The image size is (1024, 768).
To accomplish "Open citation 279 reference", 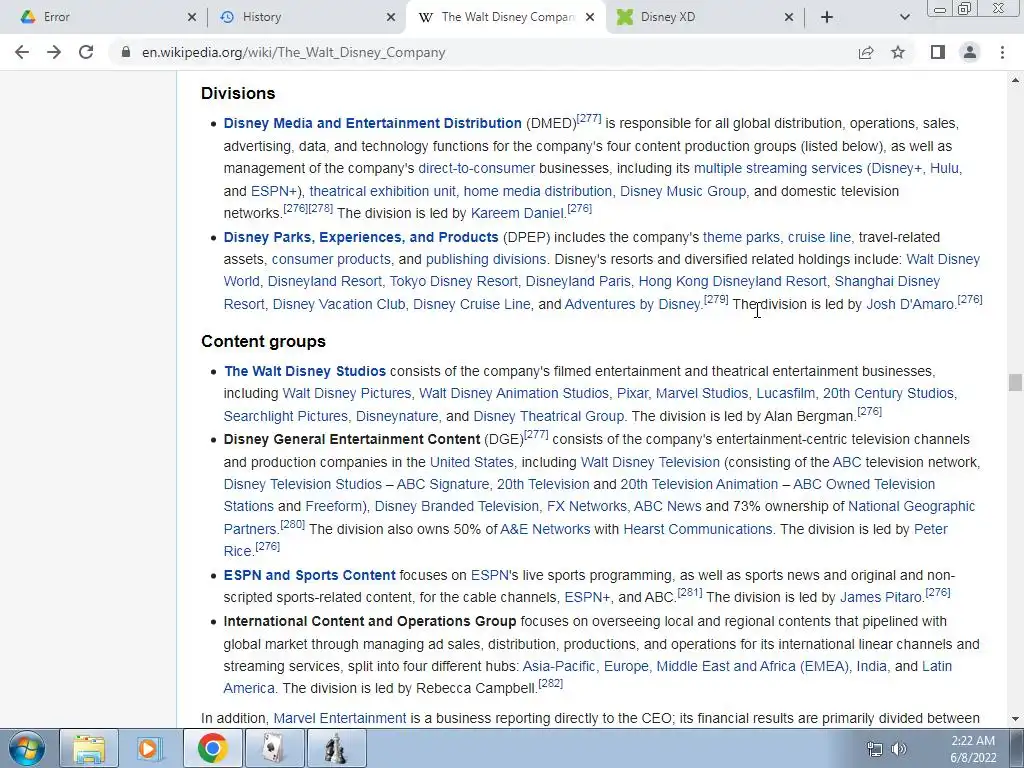I will [x=716, y=299].
